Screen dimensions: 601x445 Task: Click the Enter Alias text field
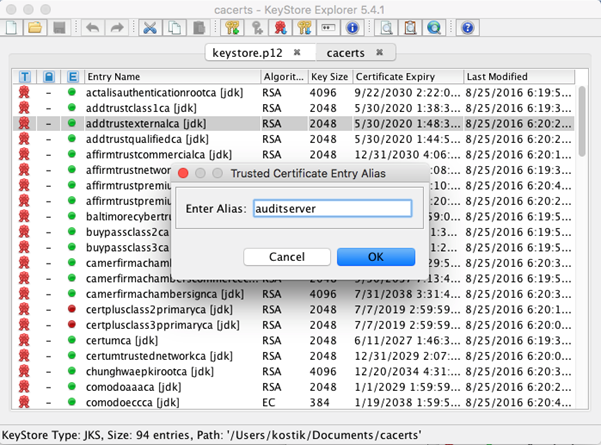332,209
